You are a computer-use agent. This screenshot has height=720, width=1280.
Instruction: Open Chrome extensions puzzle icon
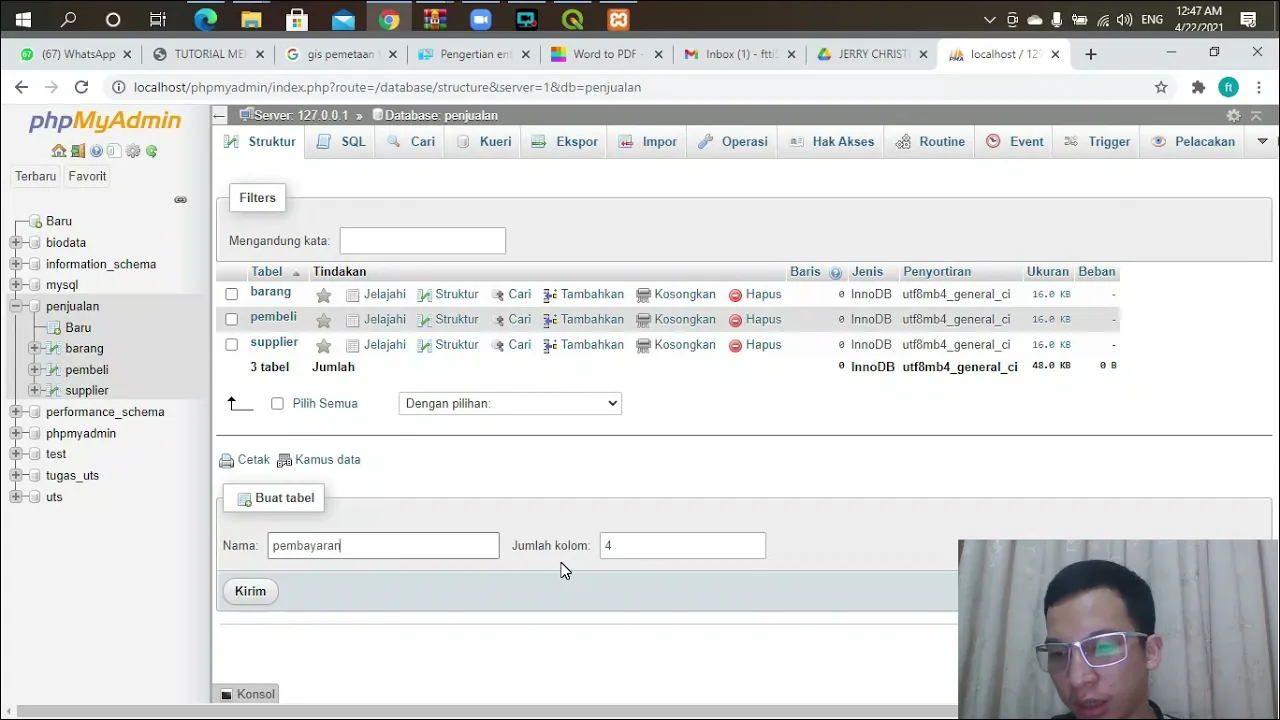pyautogui.click(x=1198, y=87)
